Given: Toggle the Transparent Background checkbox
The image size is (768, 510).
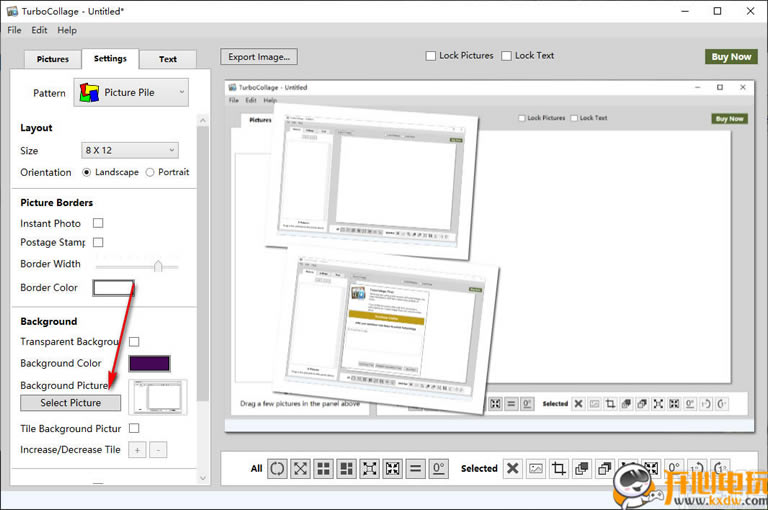Looking at the screenshot, I should (x=134, y=342).
